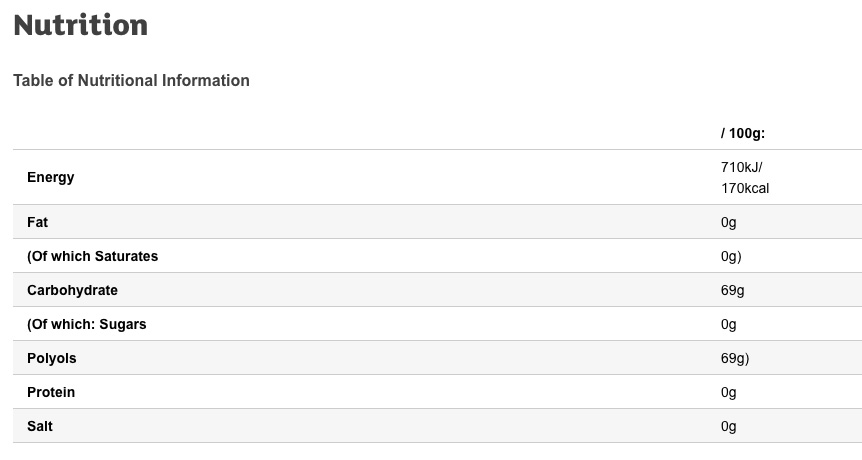Click the Sugars row 0g value

pos(728,324)
